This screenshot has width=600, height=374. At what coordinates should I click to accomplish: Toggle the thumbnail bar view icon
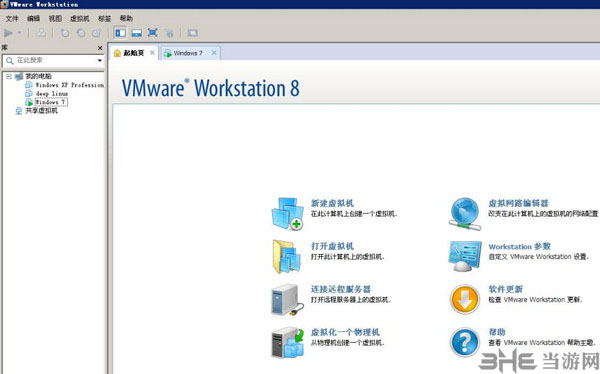[137, 33]
